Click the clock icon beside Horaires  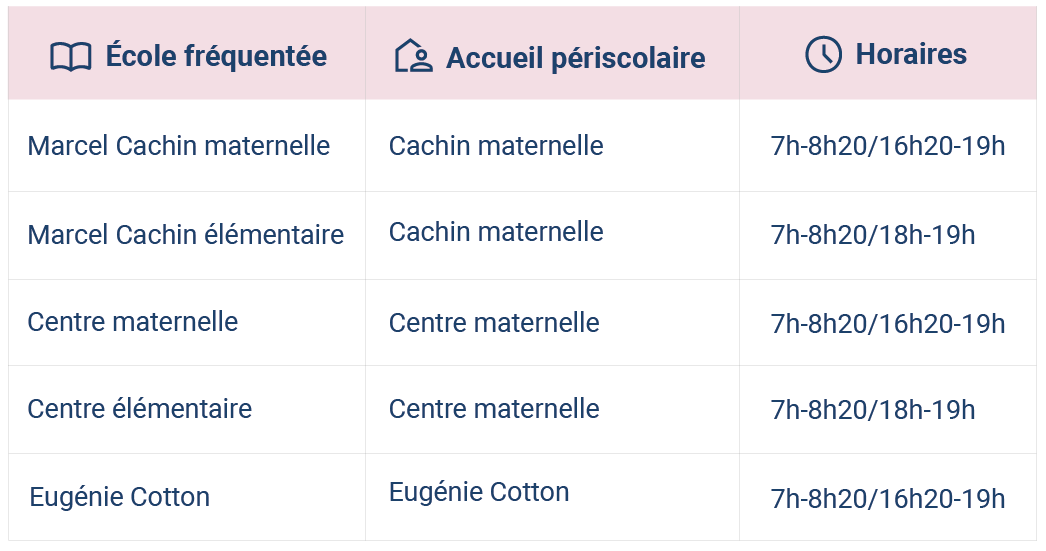pyautogui.click(x=823, y=54)
